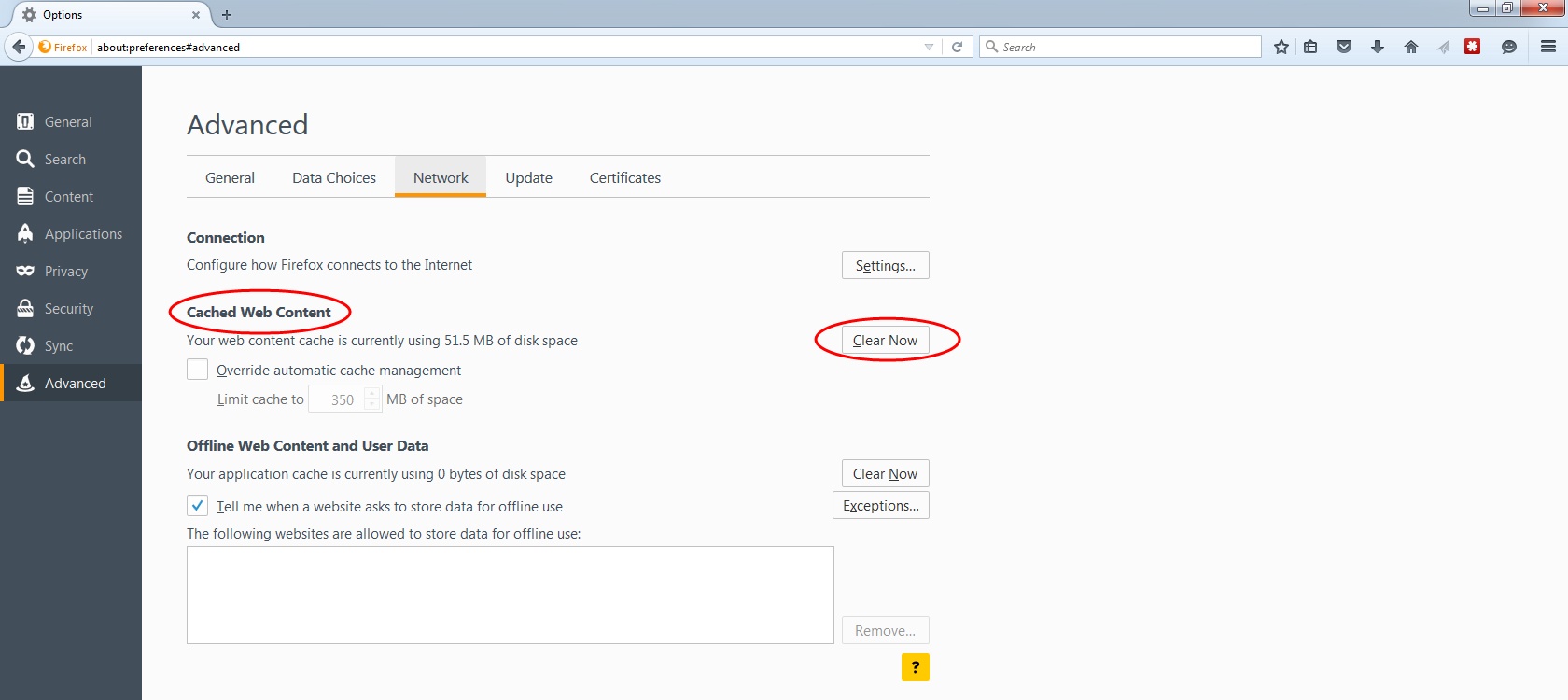Screen dimensions: 1568x700
Task: Click the Exceptions button
Action: pyautogui.click(x=880, y=506)
